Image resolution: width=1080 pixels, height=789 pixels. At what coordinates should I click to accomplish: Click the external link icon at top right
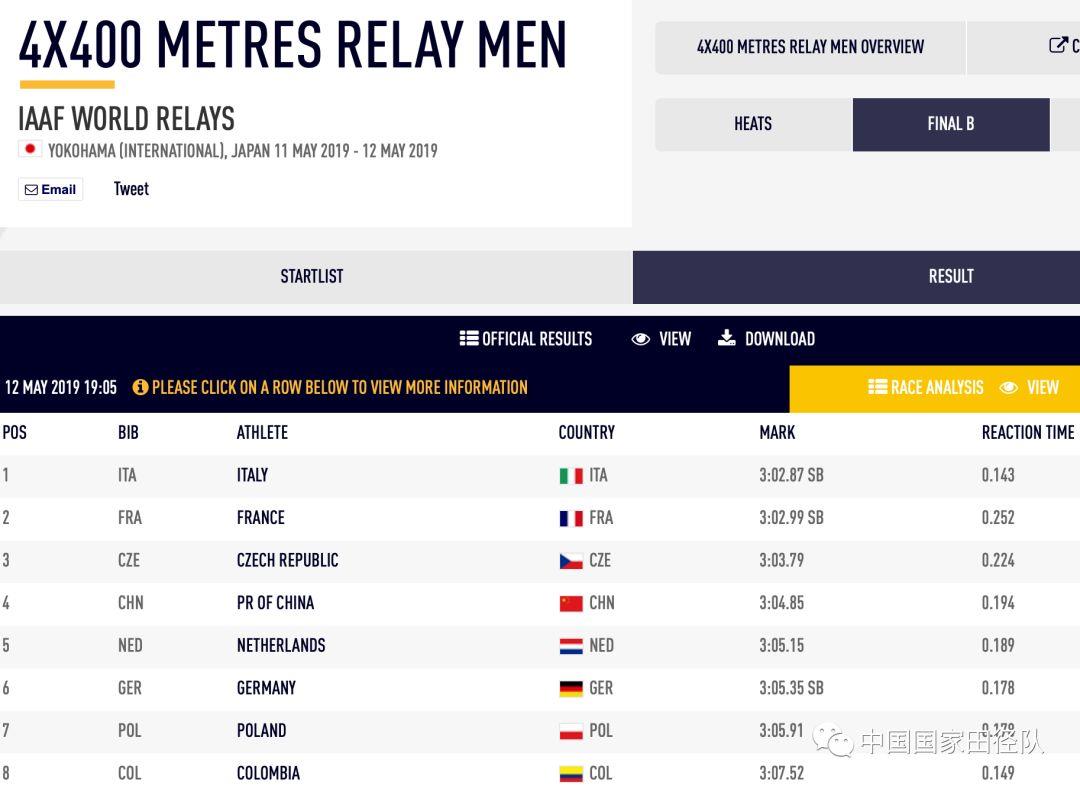[1058, 45]
